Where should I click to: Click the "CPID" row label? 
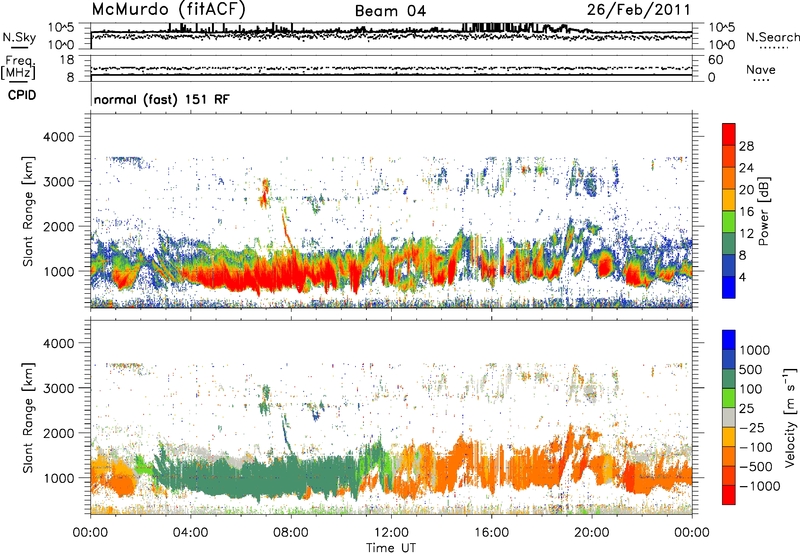(22, 95)
